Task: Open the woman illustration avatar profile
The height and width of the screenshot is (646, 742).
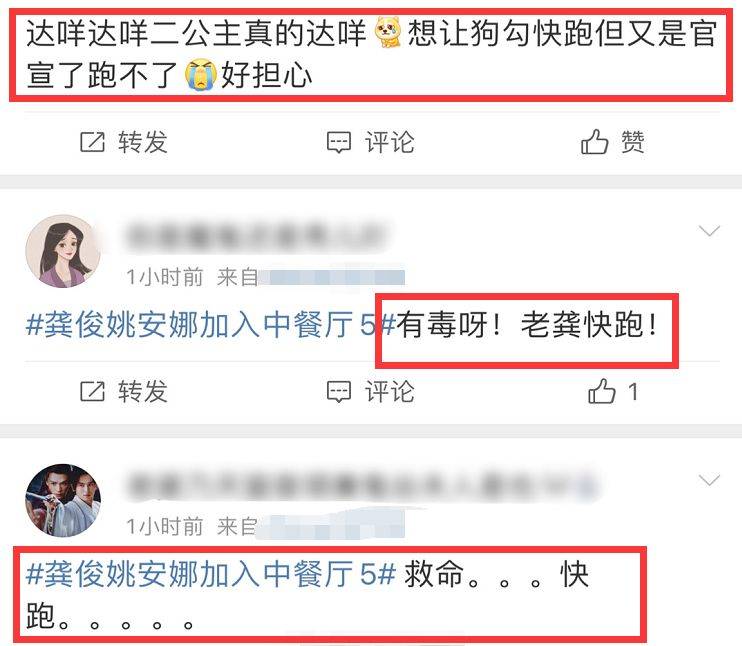Action: pos(63,251)
